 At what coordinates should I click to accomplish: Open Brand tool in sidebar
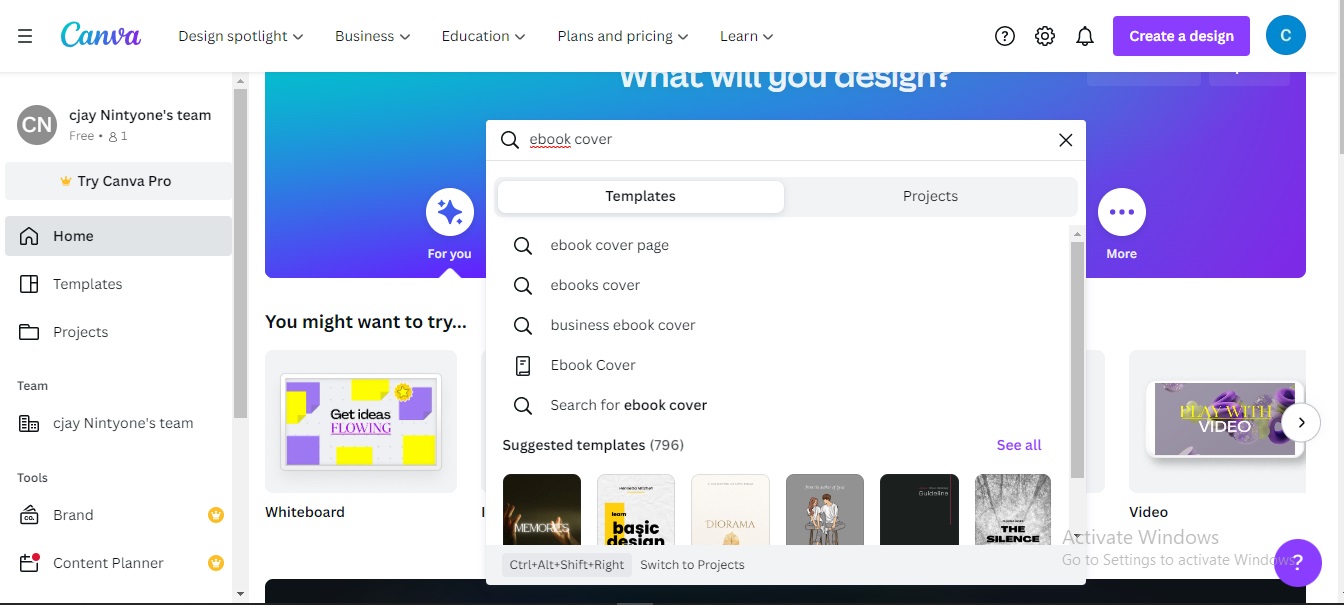tap(118, 515)
